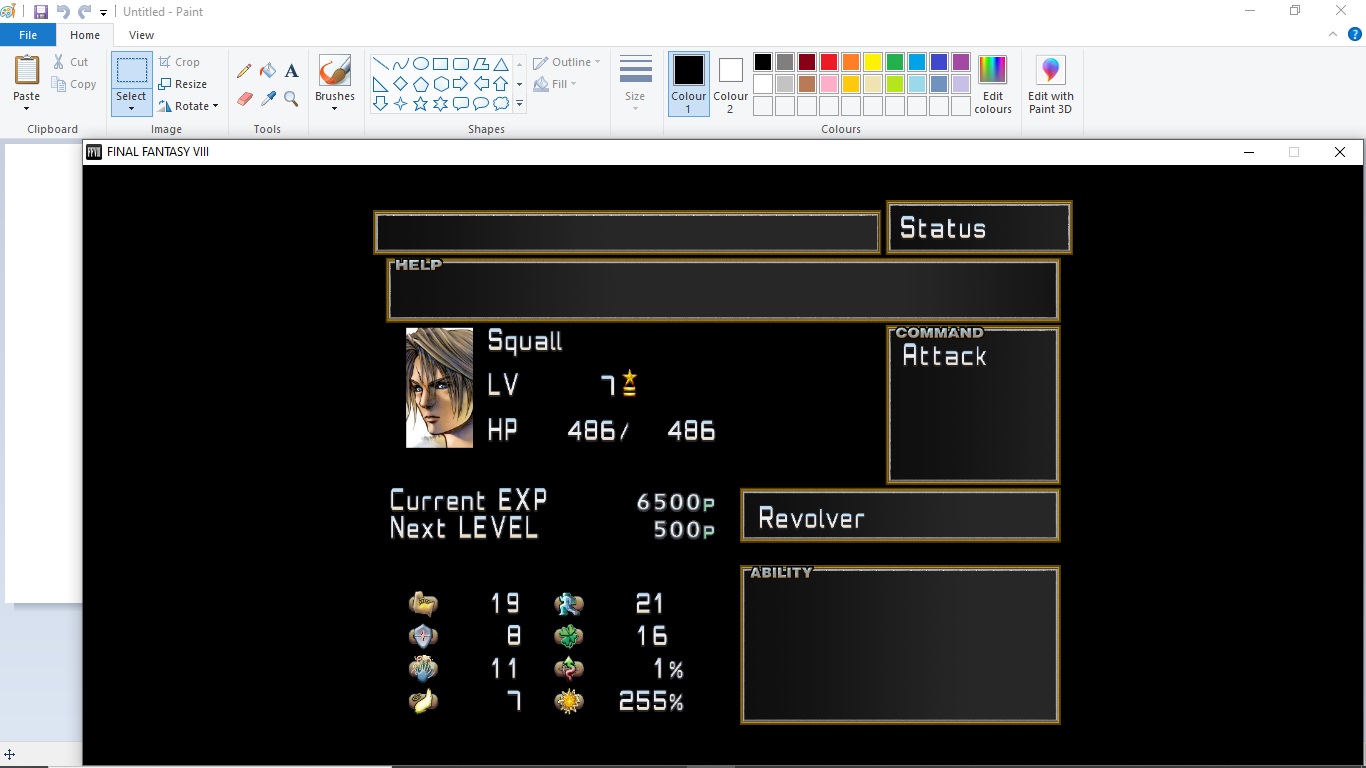1366x768 pixels.
Task: Open the Size thickness dropdown
Action: [635, 84]
